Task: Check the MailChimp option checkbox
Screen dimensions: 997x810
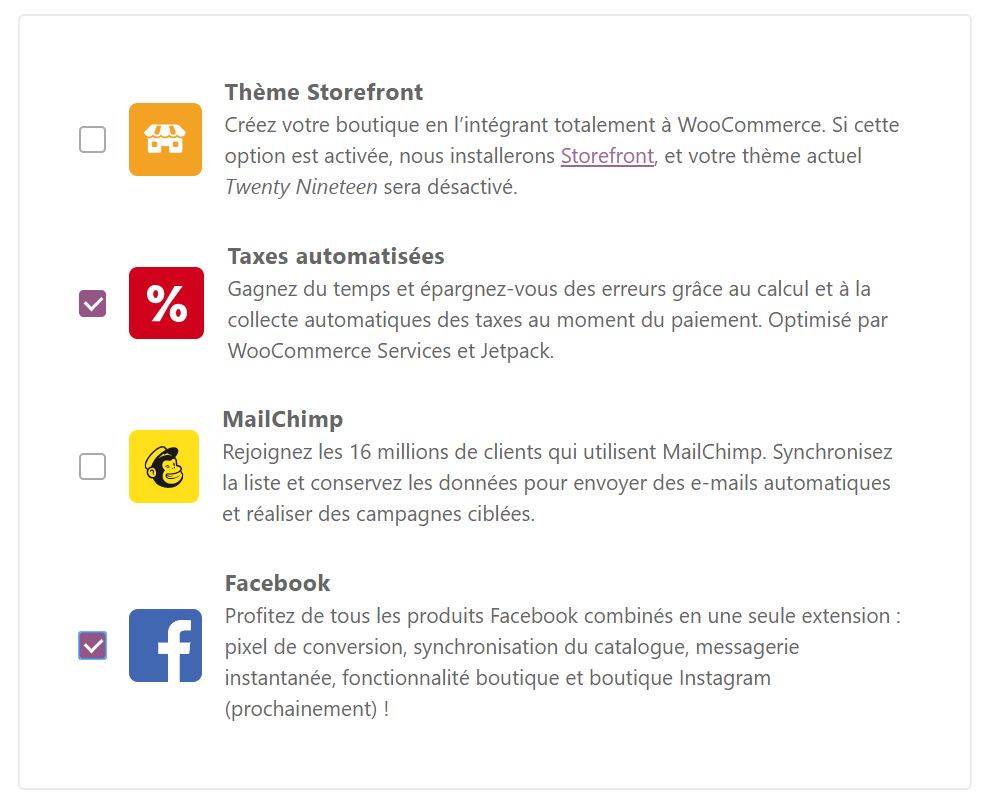Action: 92,466
